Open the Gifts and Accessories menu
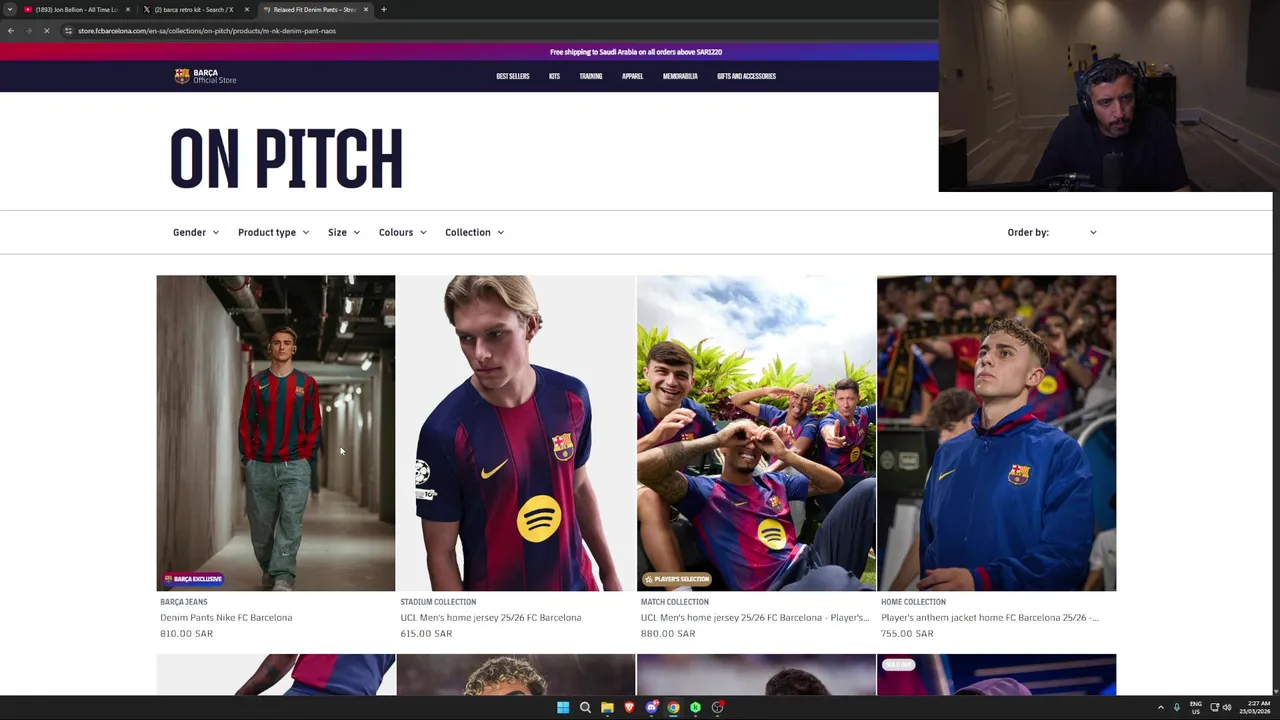The height and width of the screenshot is (720, 1280). point(746,76)
